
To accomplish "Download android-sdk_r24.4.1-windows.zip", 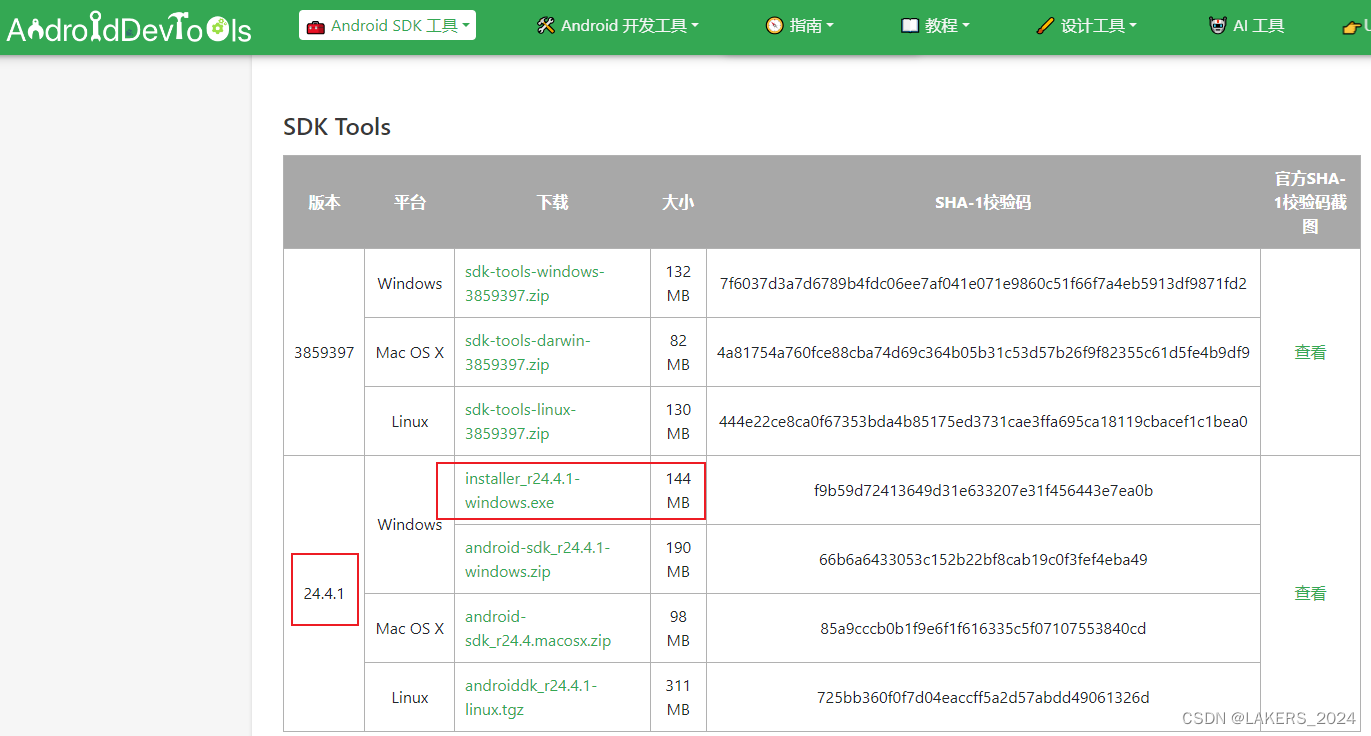I will 537,560.
